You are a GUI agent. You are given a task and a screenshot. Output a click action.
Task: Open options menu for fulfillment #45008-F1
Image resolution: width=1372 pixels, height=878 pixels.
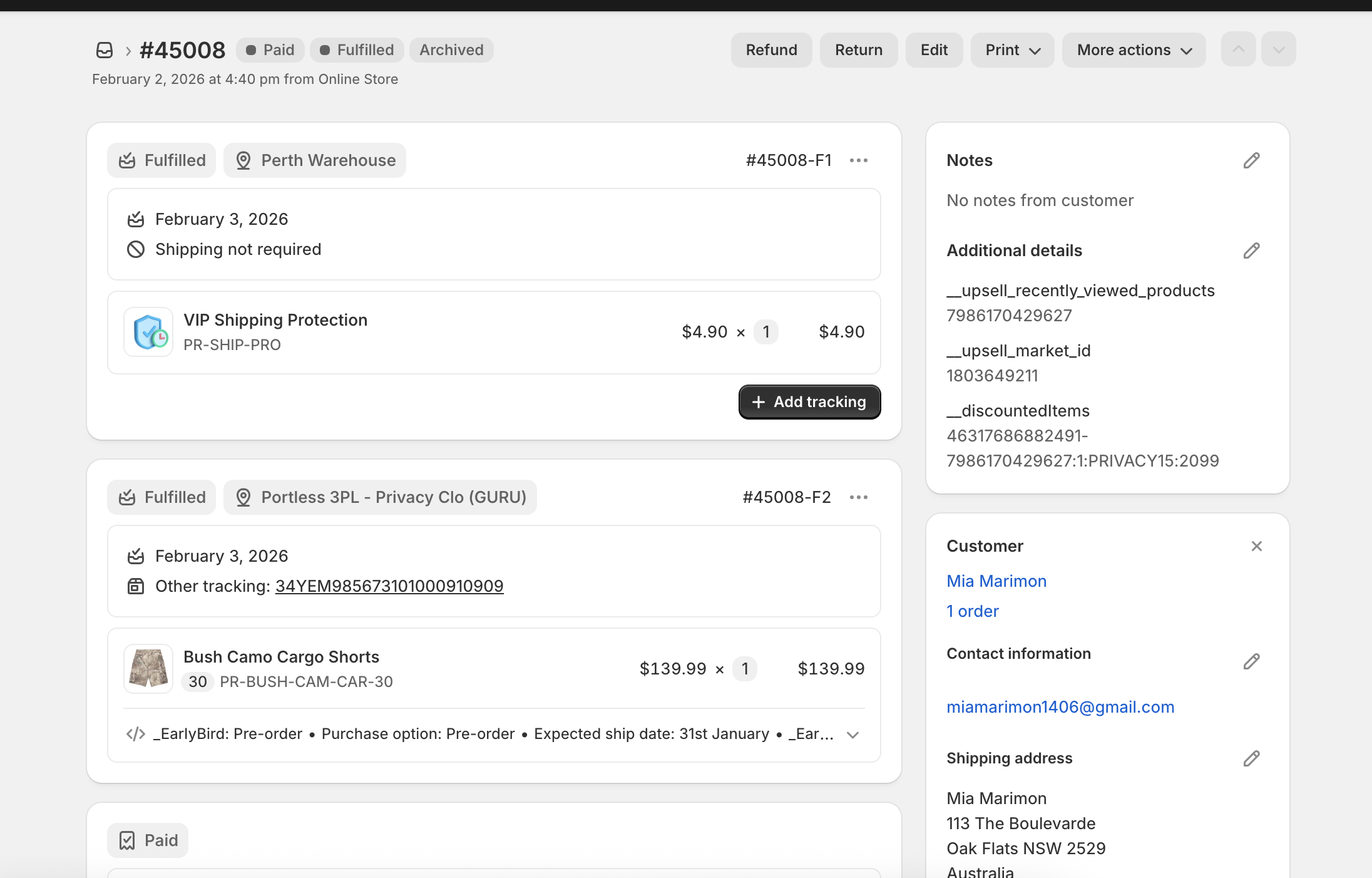click(x=859, y=161)
